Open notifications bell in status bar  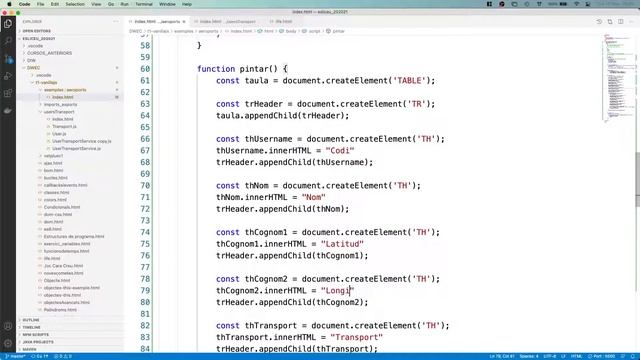(x=633, y=356)
